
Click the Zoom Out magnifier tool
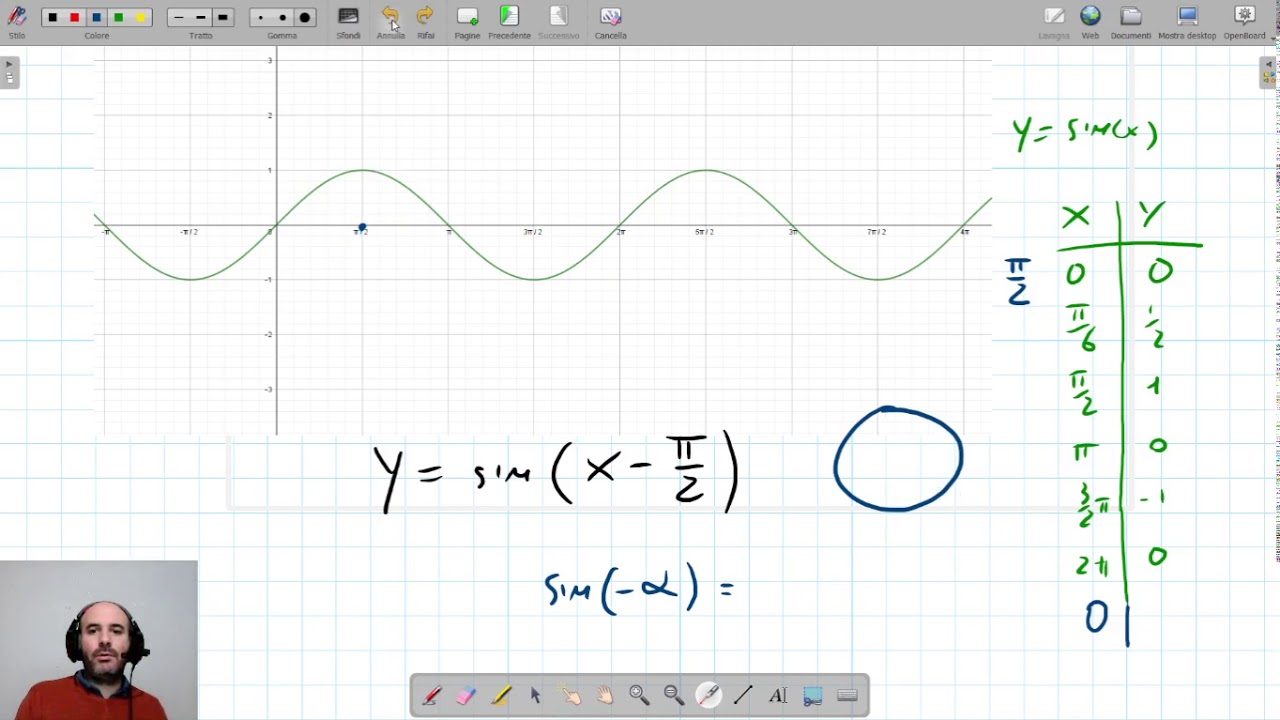674,696
